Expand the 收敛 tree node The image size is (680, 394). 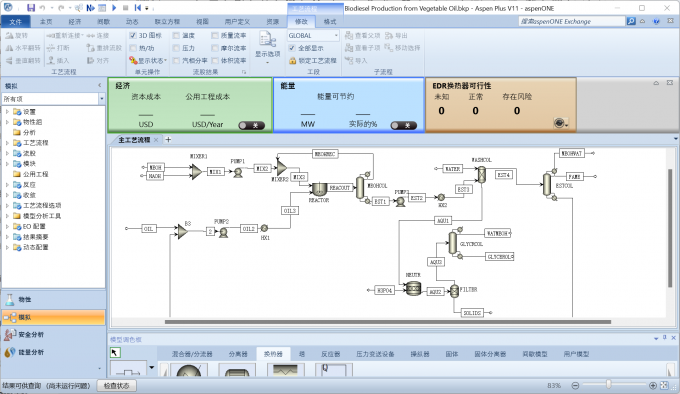[x=7, y=195]
